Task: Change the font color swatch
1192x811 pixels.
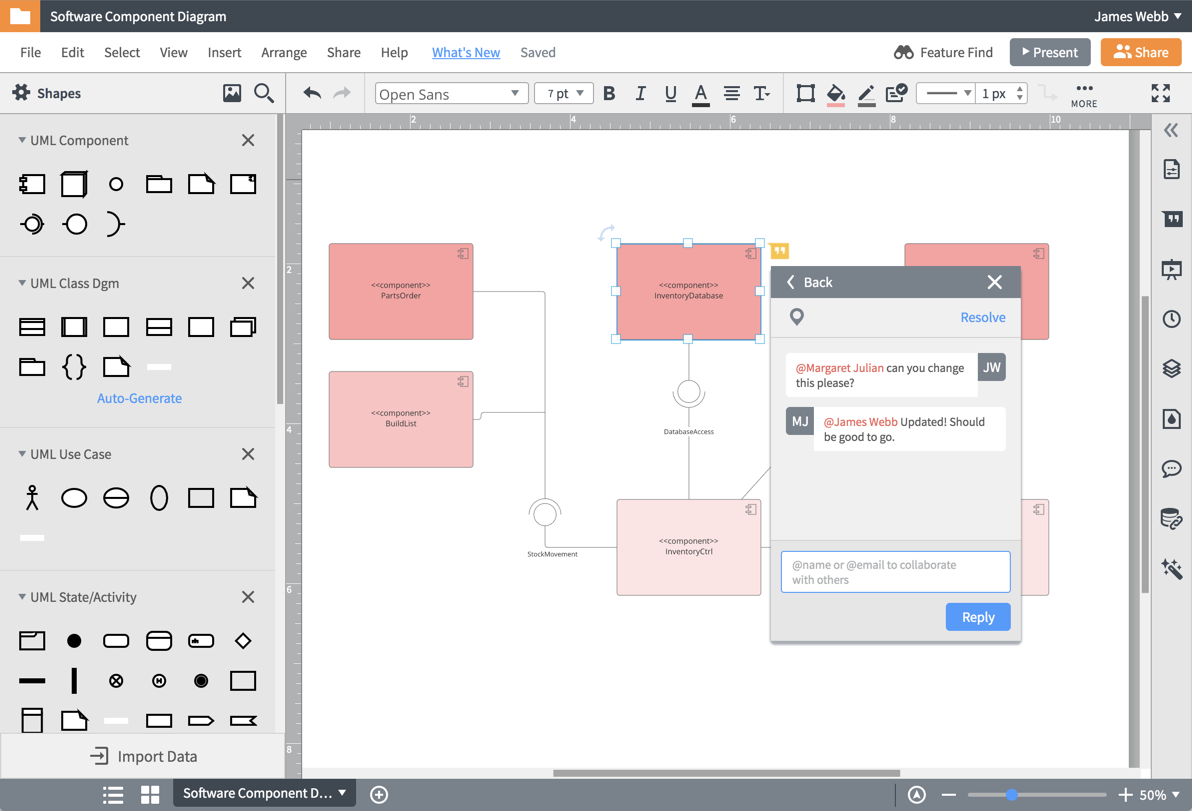Action: coord(700,93)
